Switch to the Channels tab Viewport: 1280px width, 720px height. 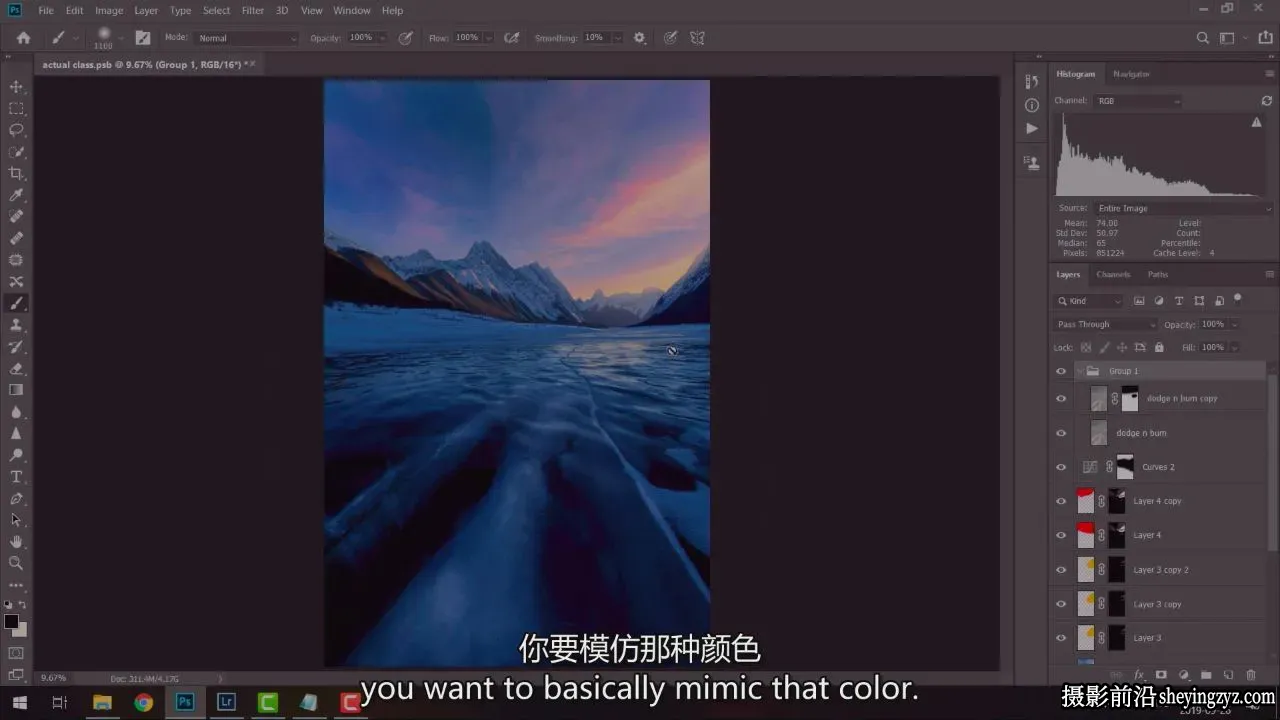(1113, 274)
